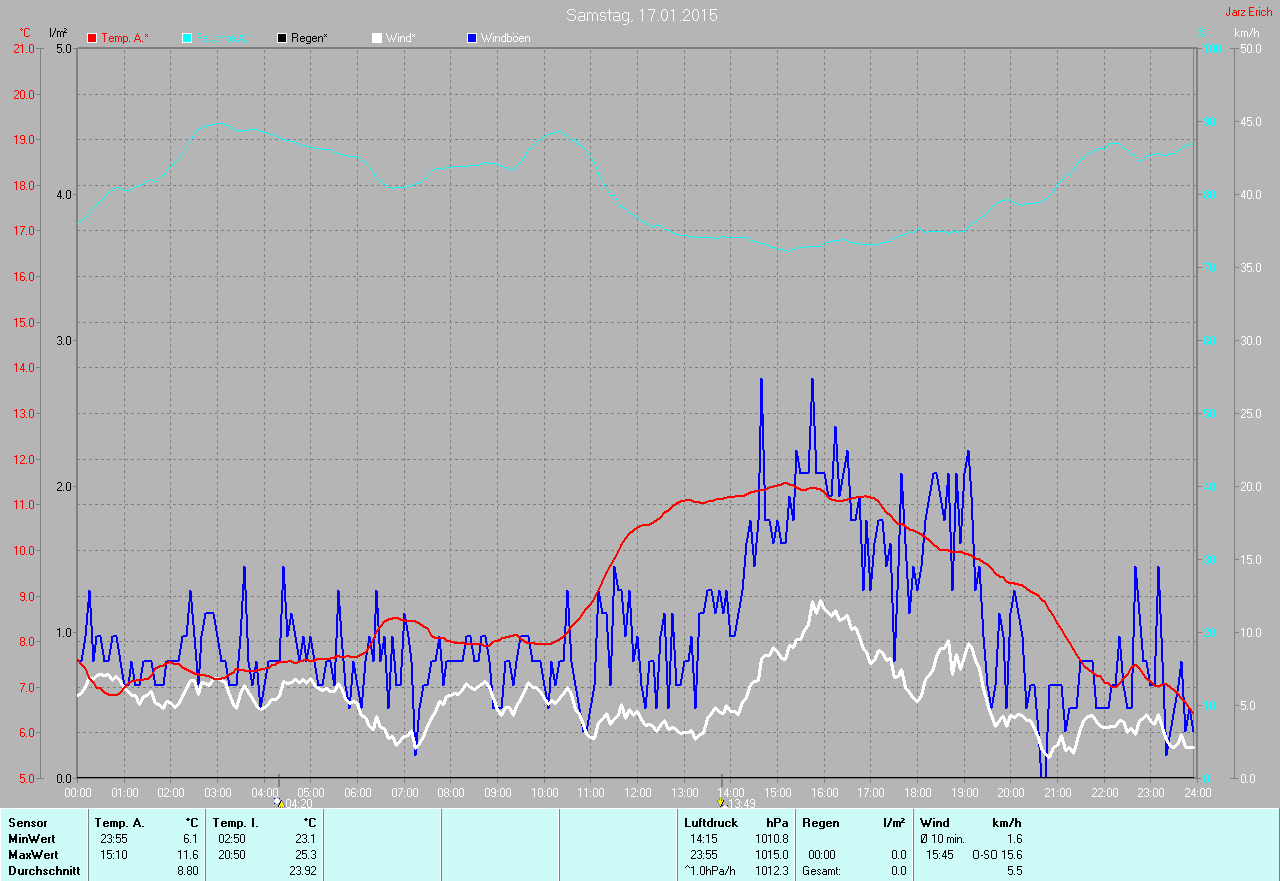Screen dimensions: 1280x881
Task: Click the 'Ø 10 min.' wind label
Action: pyautogui.click(x=942, y=839)
